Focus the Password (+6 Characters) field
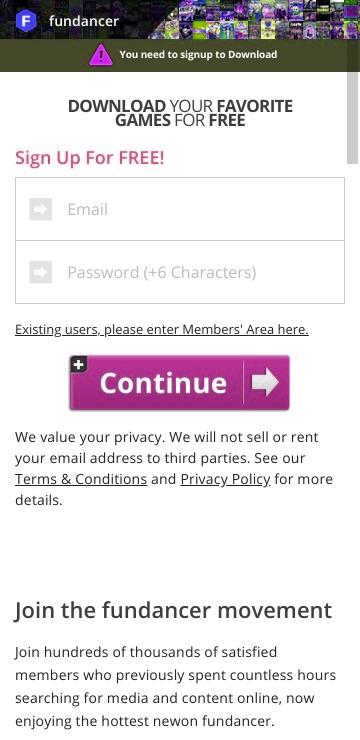The height and width of the screenshot is (740, 360). click(180, 272)
